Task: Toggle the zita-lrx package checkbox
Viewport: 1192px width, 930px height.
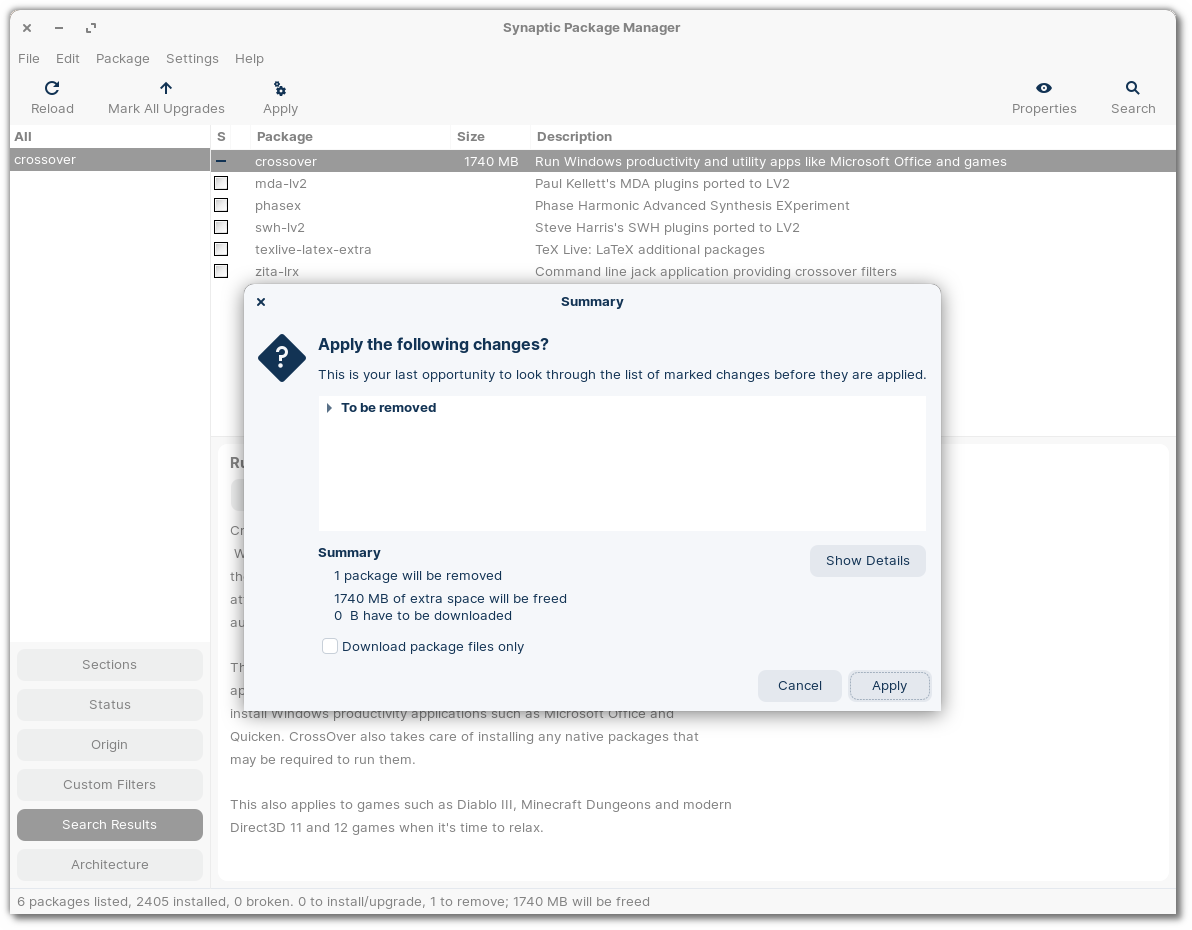Action: 221,271
